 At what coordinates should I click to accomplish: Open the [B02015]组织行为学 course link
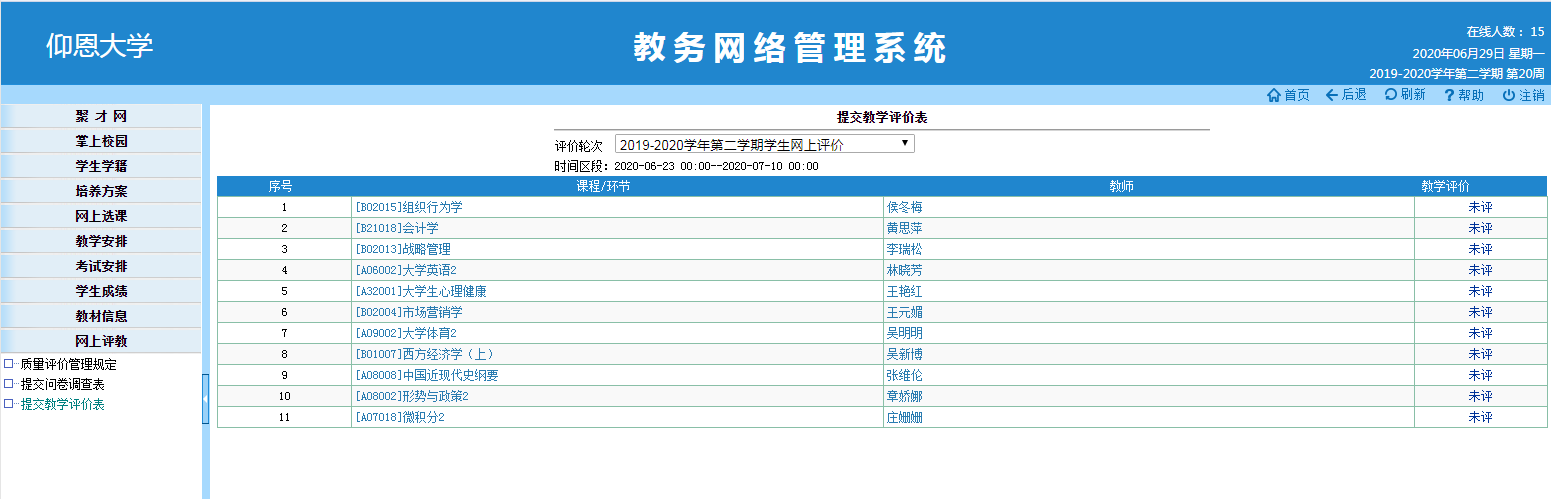pos(409,207)
